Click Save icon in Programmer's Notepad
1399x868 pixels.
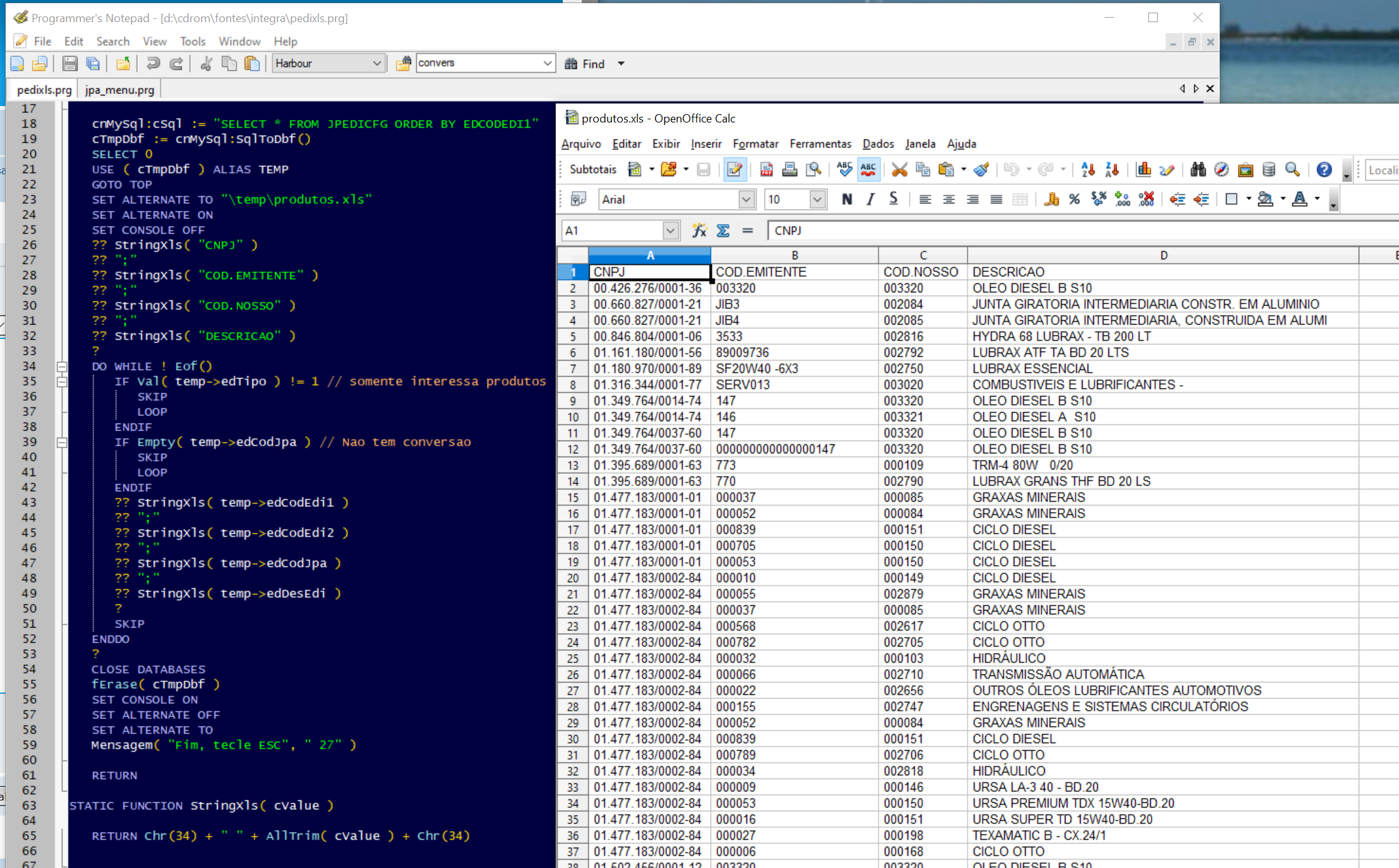click(69, 63)
